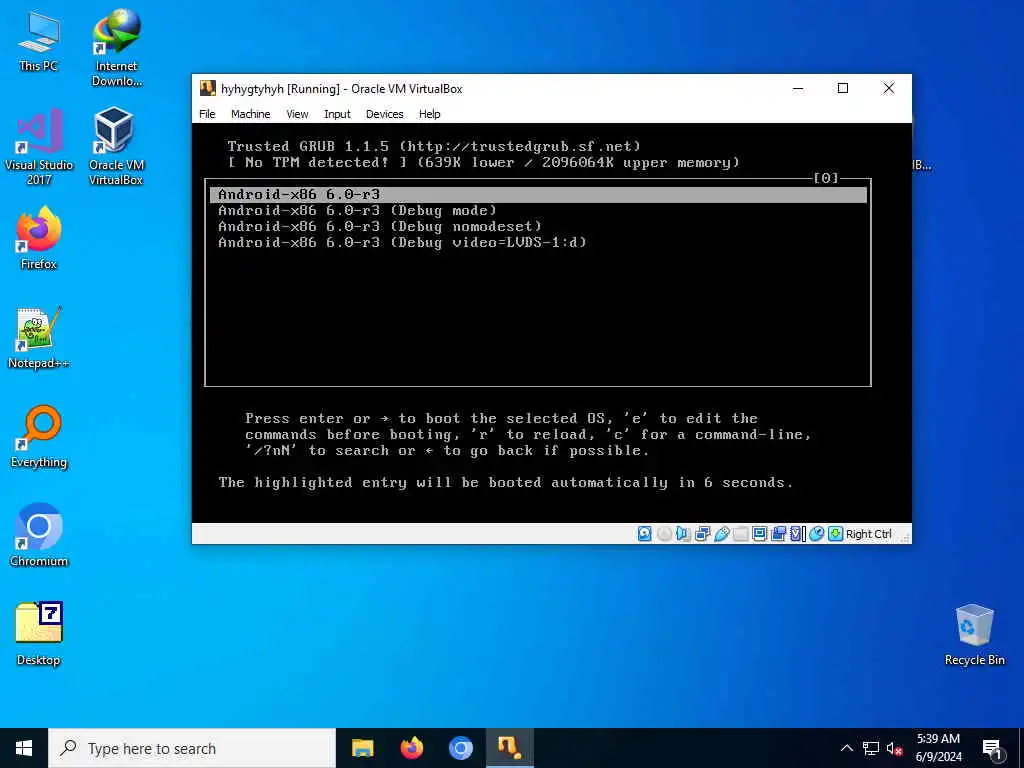
Task: Click the recording indicator in VirtualBox status bar
Action: click(778, 534)
